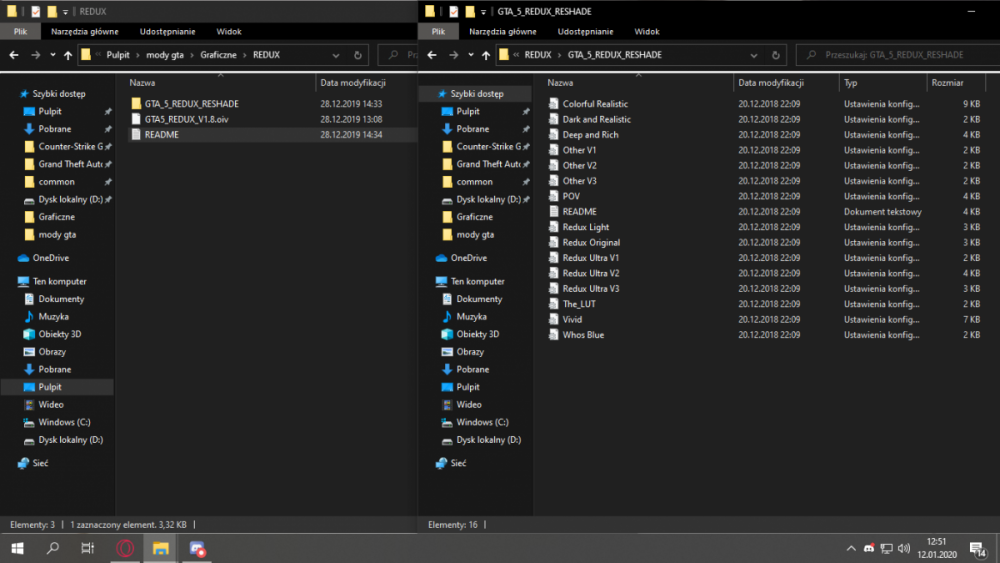Open Widok tab in GTA_5_REDUX_RESHADE window
1000x563 pixels.
(x=647, y=31)
